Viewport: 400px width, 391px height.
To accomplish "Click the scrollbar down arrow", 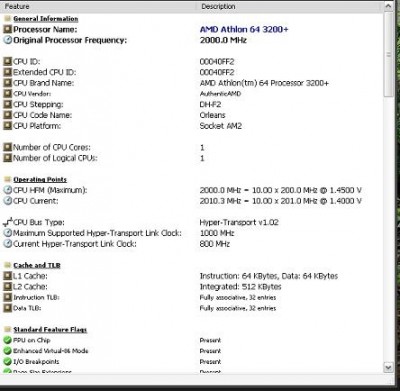I will pyautogui.click(x=388, y=367).
